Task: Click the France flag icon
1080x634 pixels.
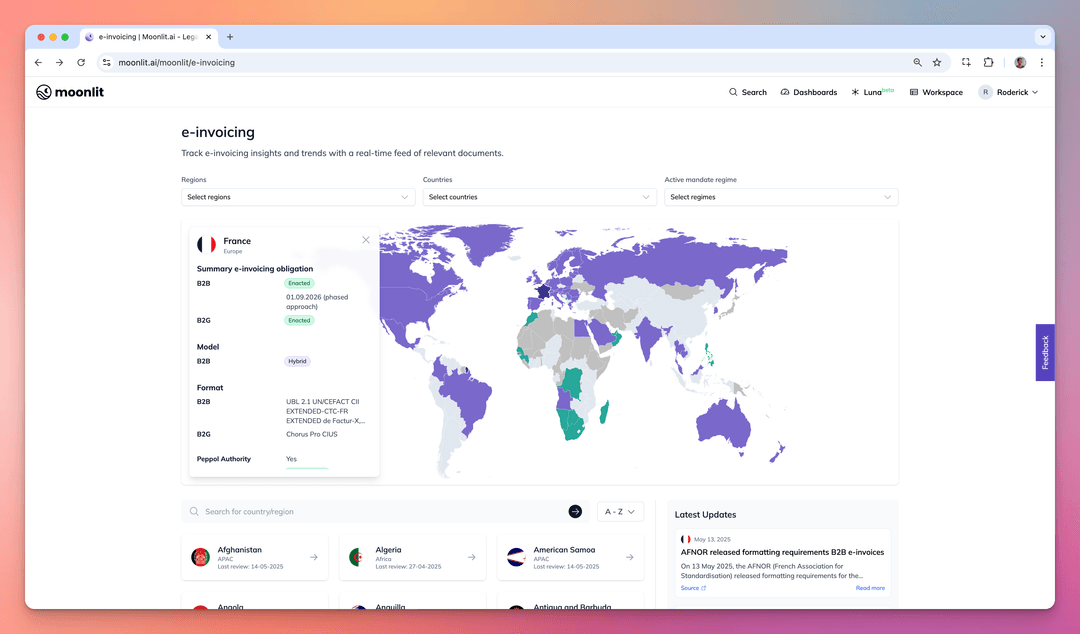Action: (x=207, y=245)
